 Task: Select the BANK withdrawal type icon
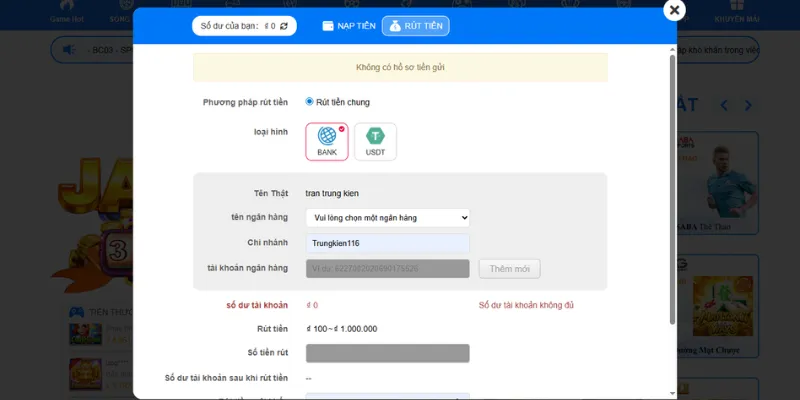pos(327,141)
